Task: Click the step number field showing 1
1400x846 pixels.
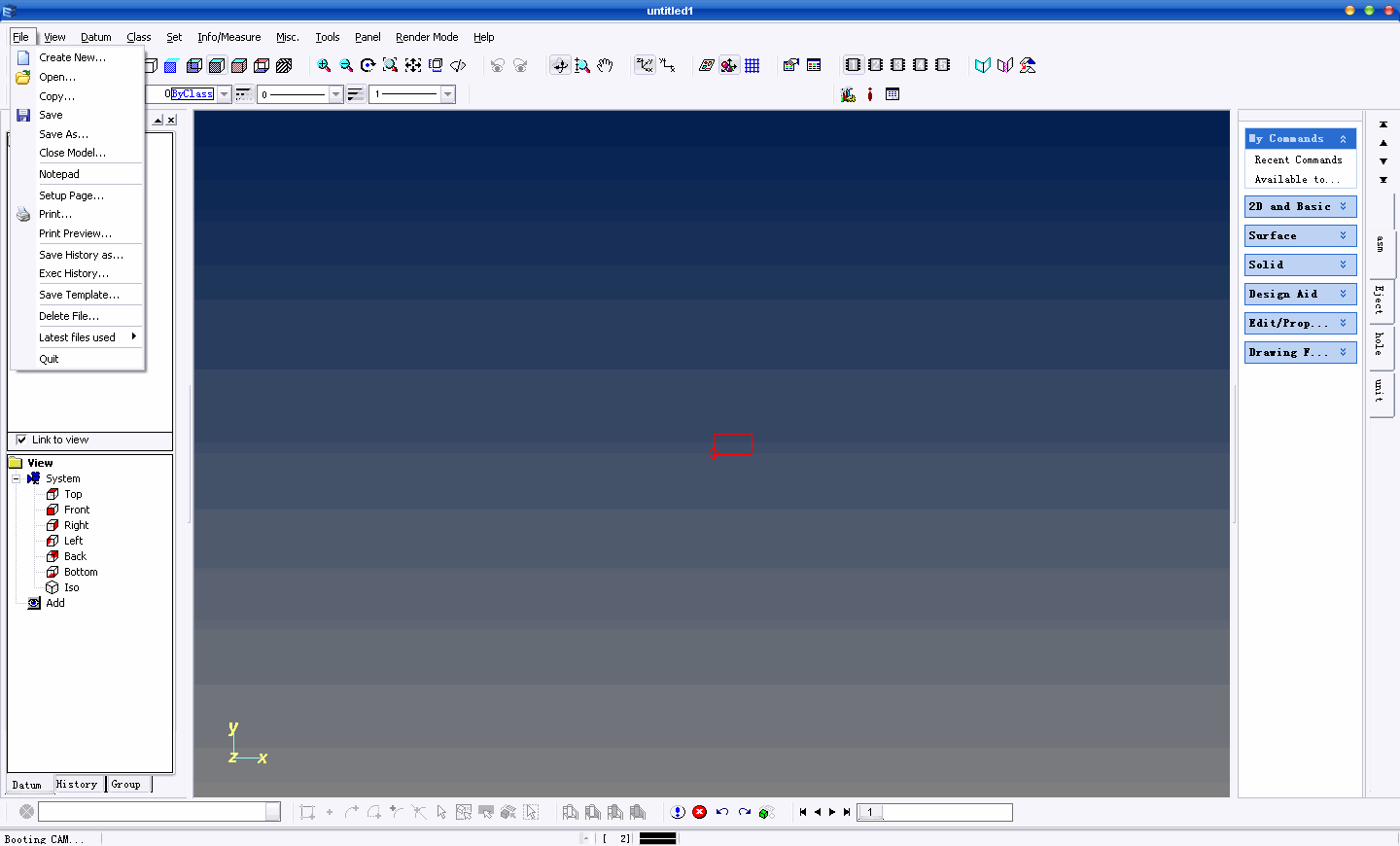Action: 934,812
